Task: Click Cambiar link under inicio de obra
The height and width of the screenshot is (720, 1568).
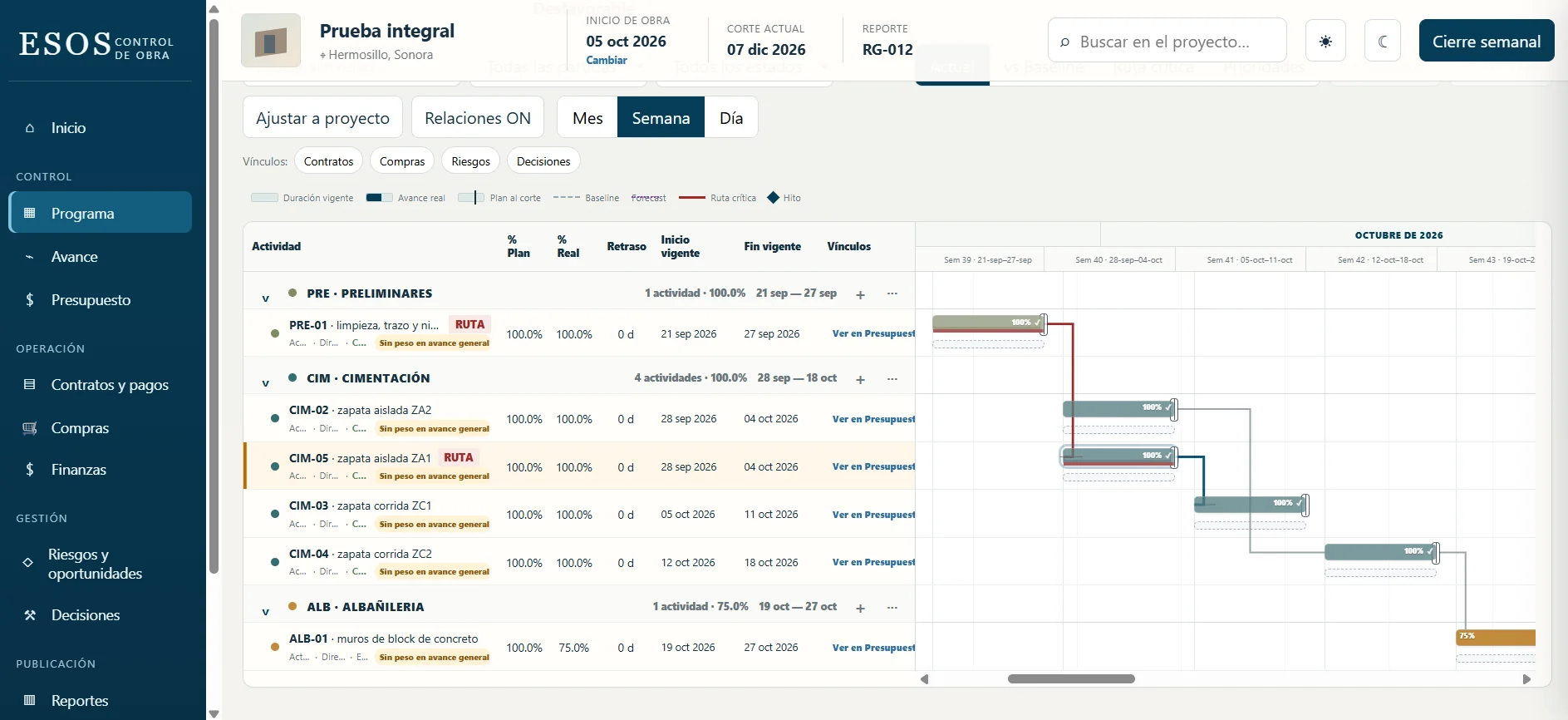Action: coord(607,60)
